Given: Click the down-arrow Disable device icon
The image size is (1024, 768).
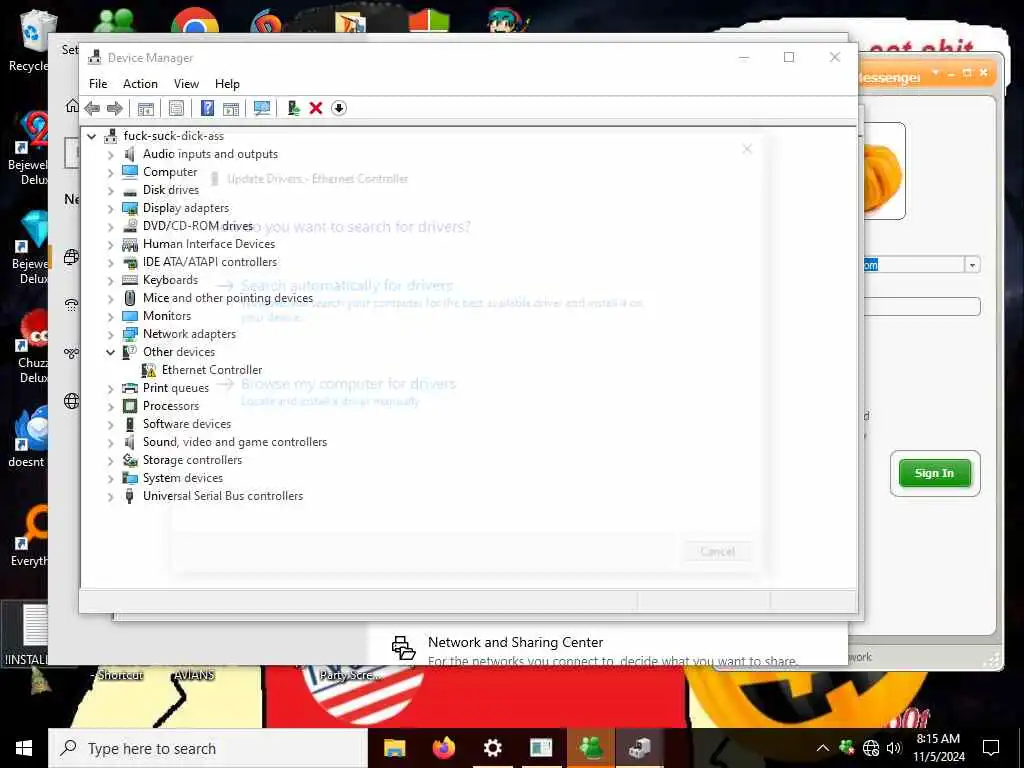Looking at the screenshot, I should 339,108.
